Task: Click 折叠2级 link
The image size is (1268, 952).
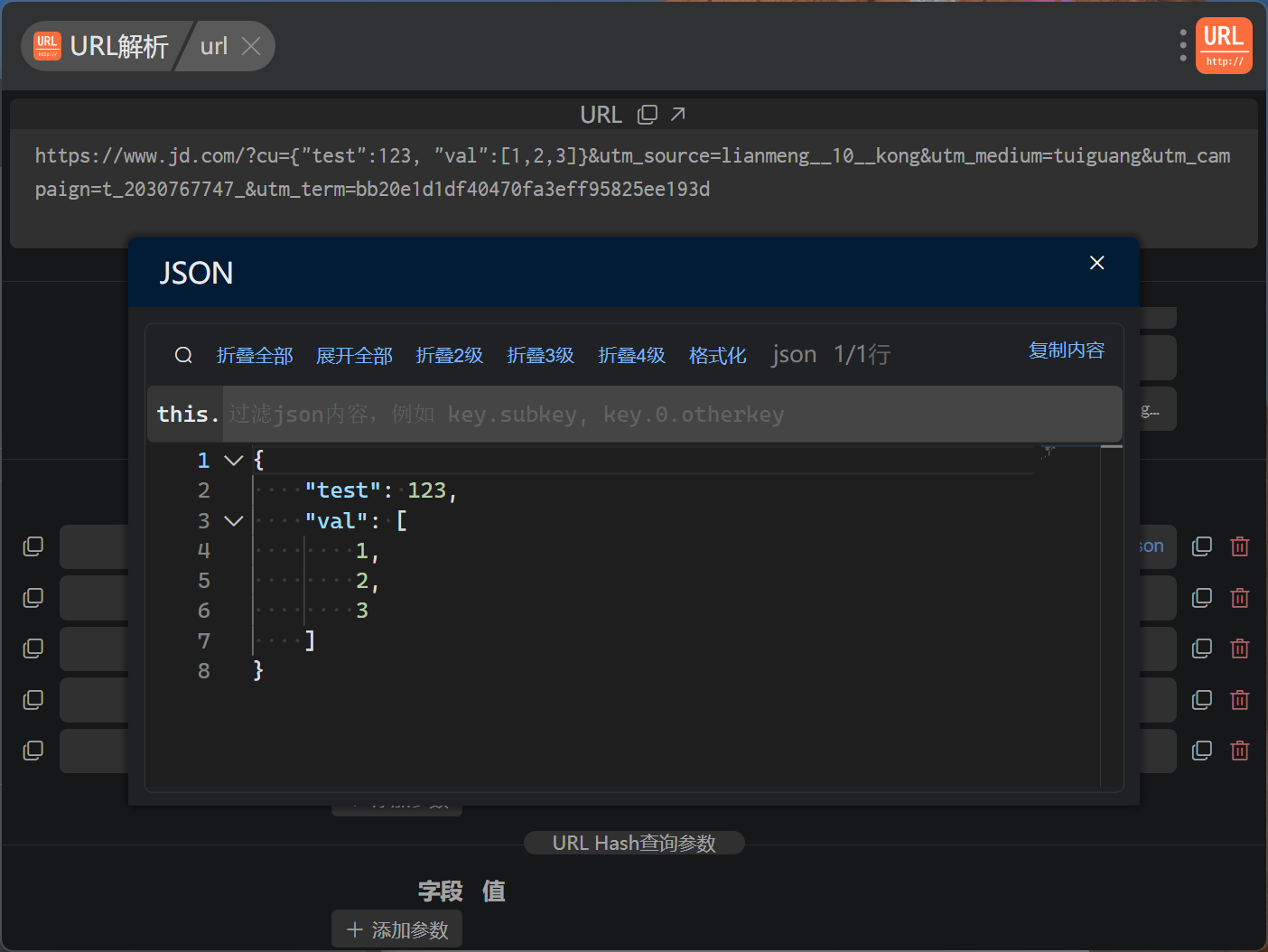Action: point(450,356)
